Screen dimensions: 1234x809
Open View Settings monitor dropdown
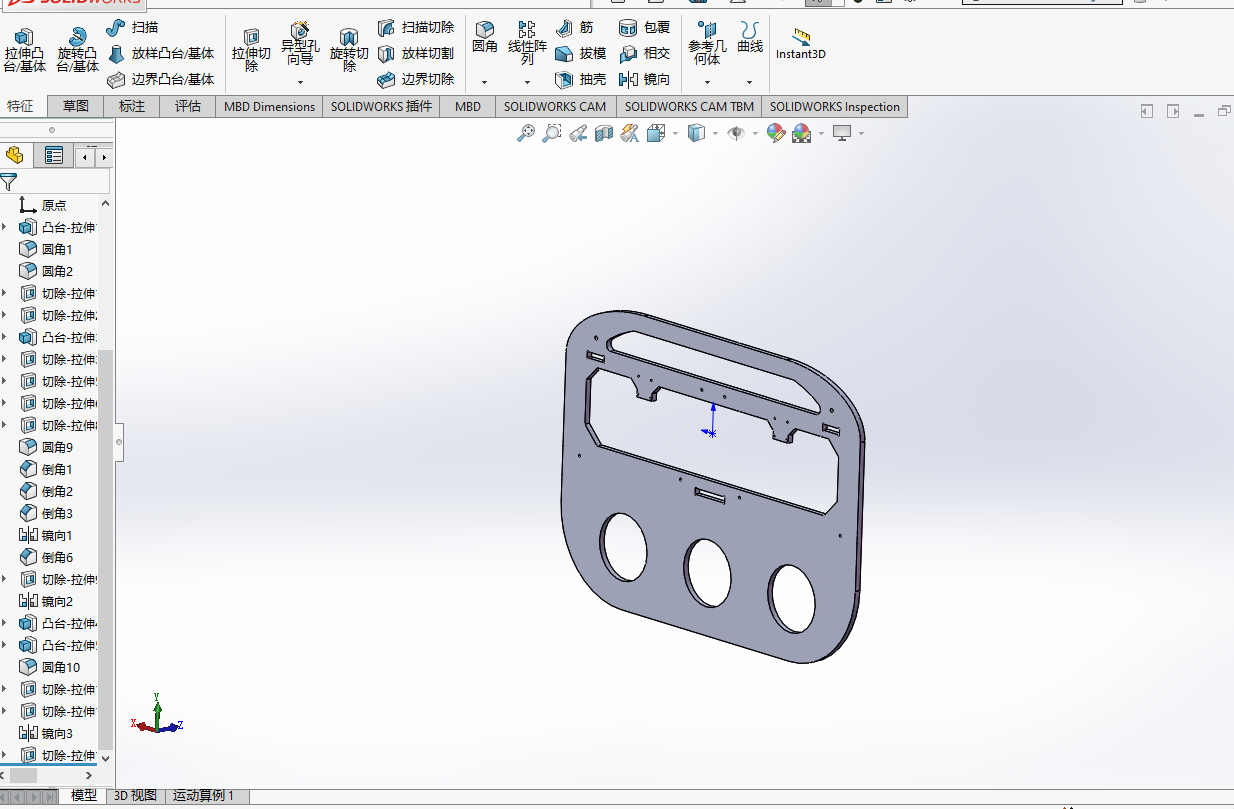point(860,133)
